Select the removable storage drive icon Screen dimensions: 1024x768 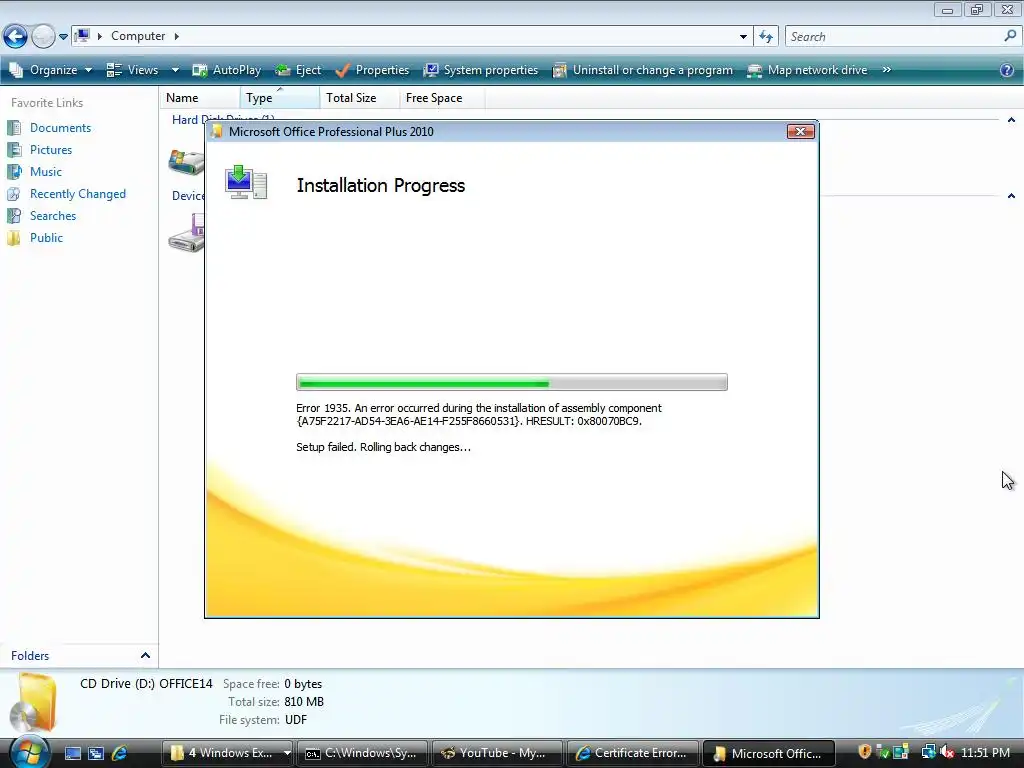(186, 234)
